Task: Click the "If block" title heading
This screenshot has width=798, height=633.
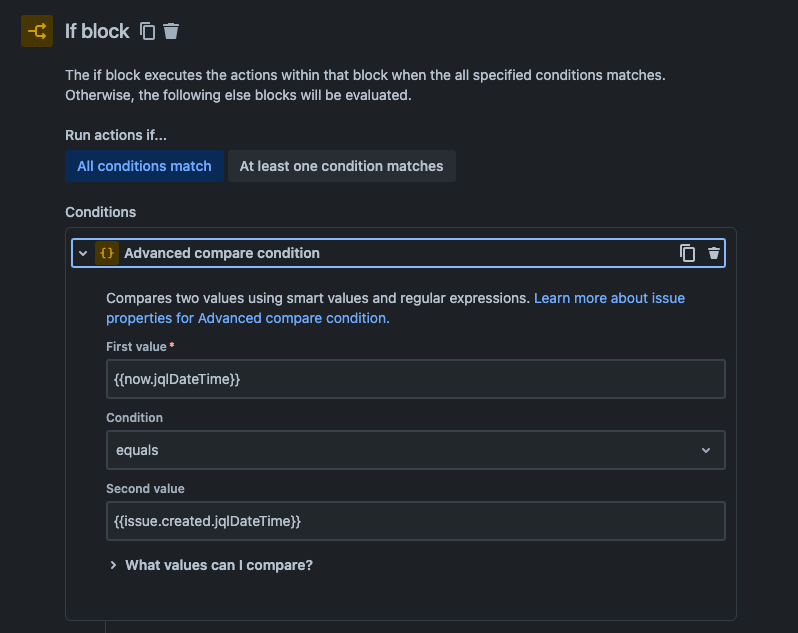Action: coord(97,31)
